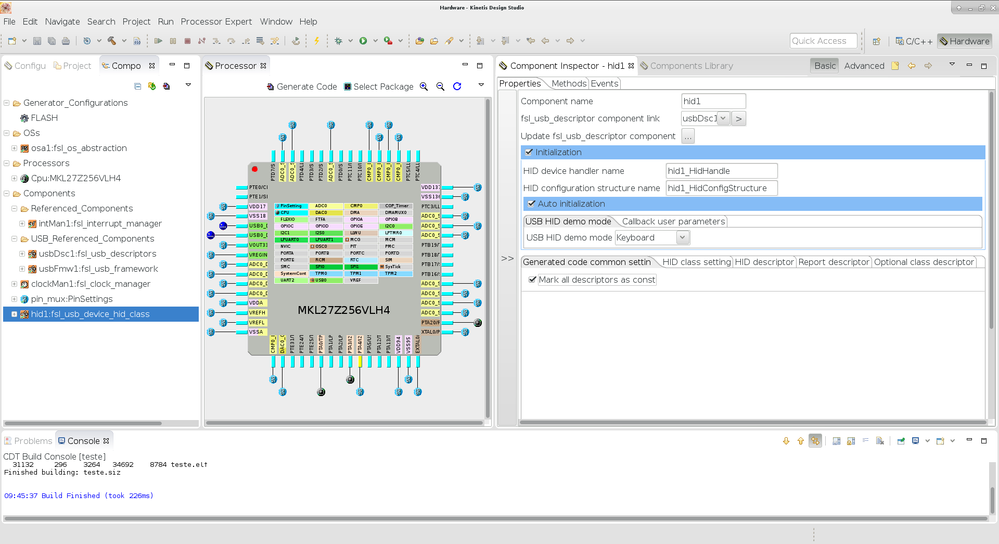Toggle the Auto initialization checkbox
999x544 pixels.
(x=532, y=203)
